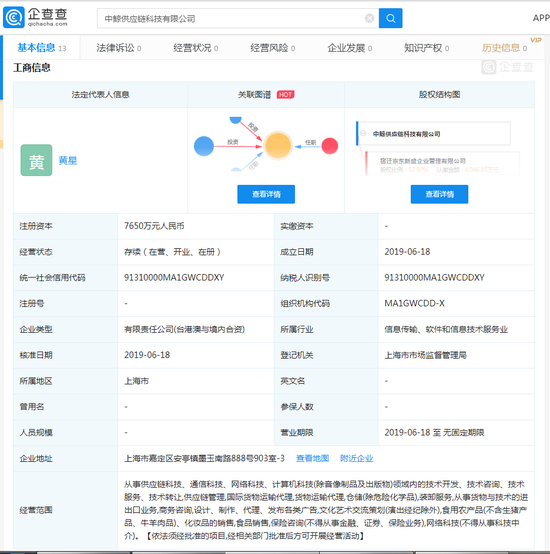Click organization code MA1GWCDD-X
Screen dimensions: 550x554
[414, 303]
